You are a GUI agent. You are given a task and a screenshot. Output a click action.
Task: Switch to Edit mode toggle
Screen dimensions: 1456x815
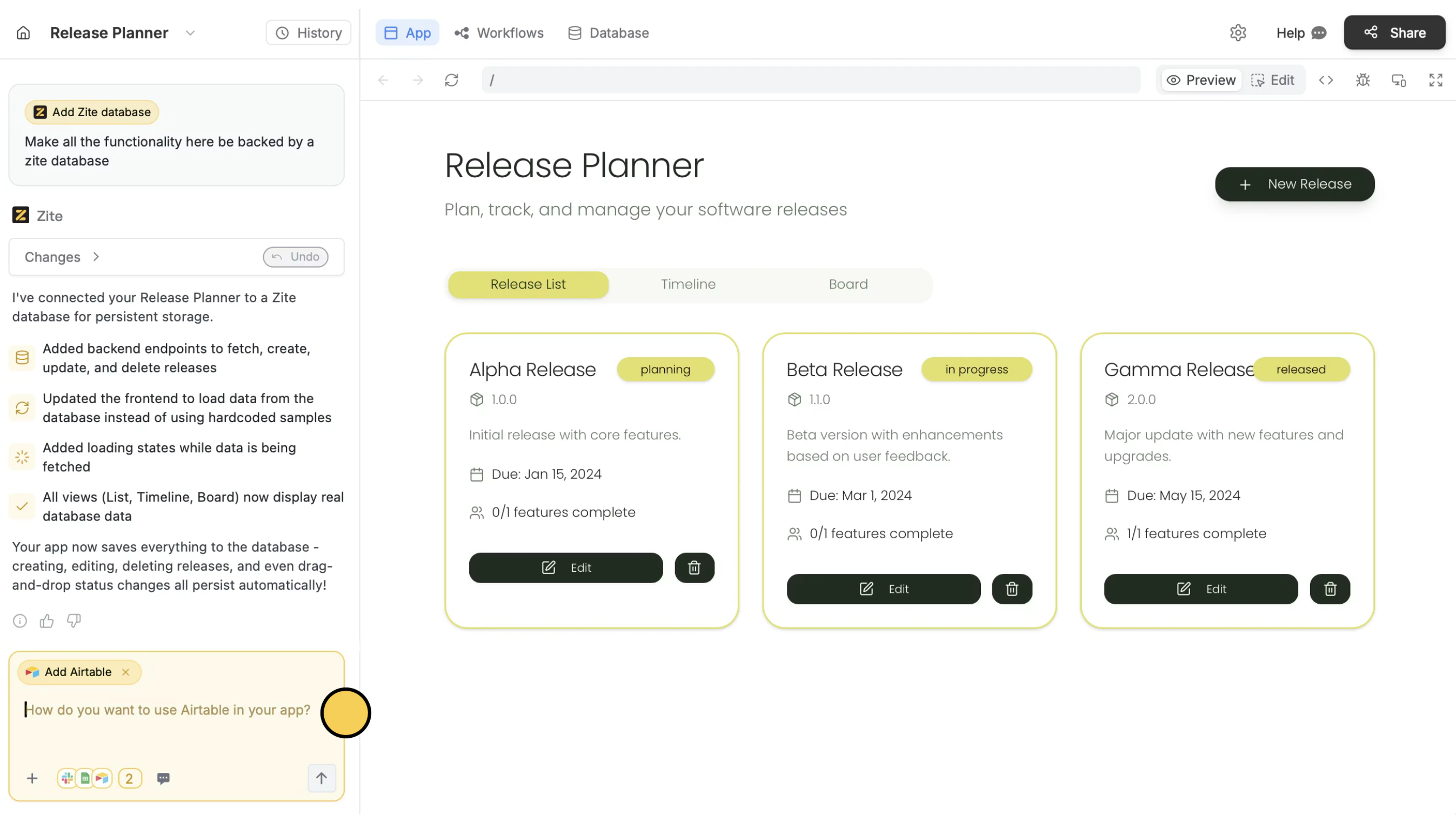point(1273,80)
